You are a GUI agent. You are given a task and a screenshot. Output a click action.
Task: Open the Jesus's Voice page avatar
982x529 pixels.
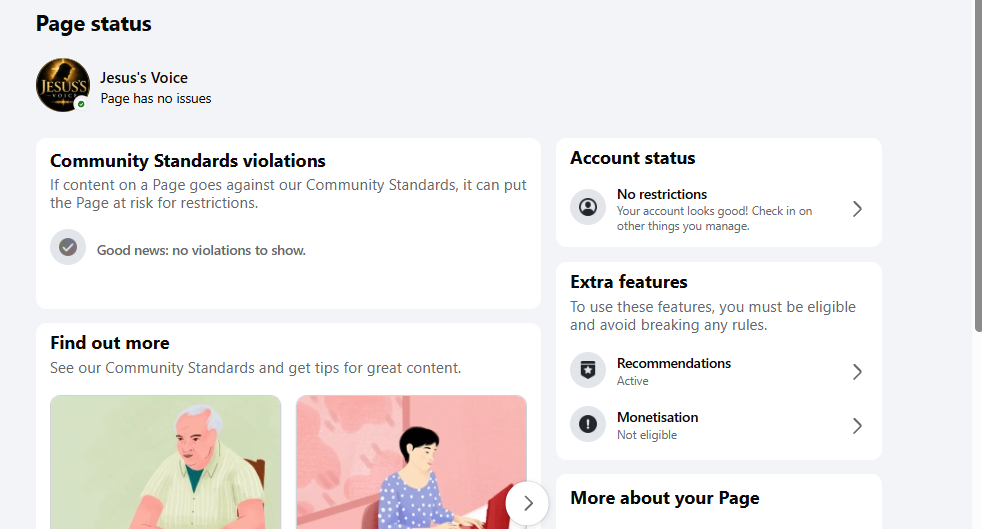click(63, 85)
